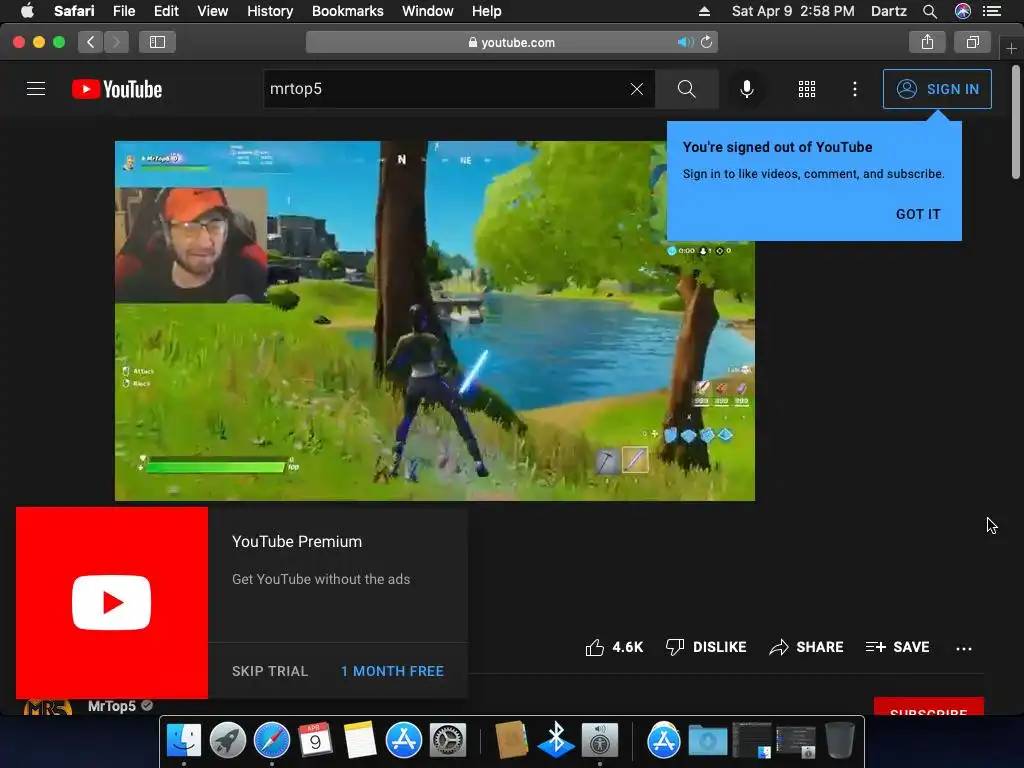1024x768 pixels.
Task: Click the SIGN IN button
Action: [937, 89]
